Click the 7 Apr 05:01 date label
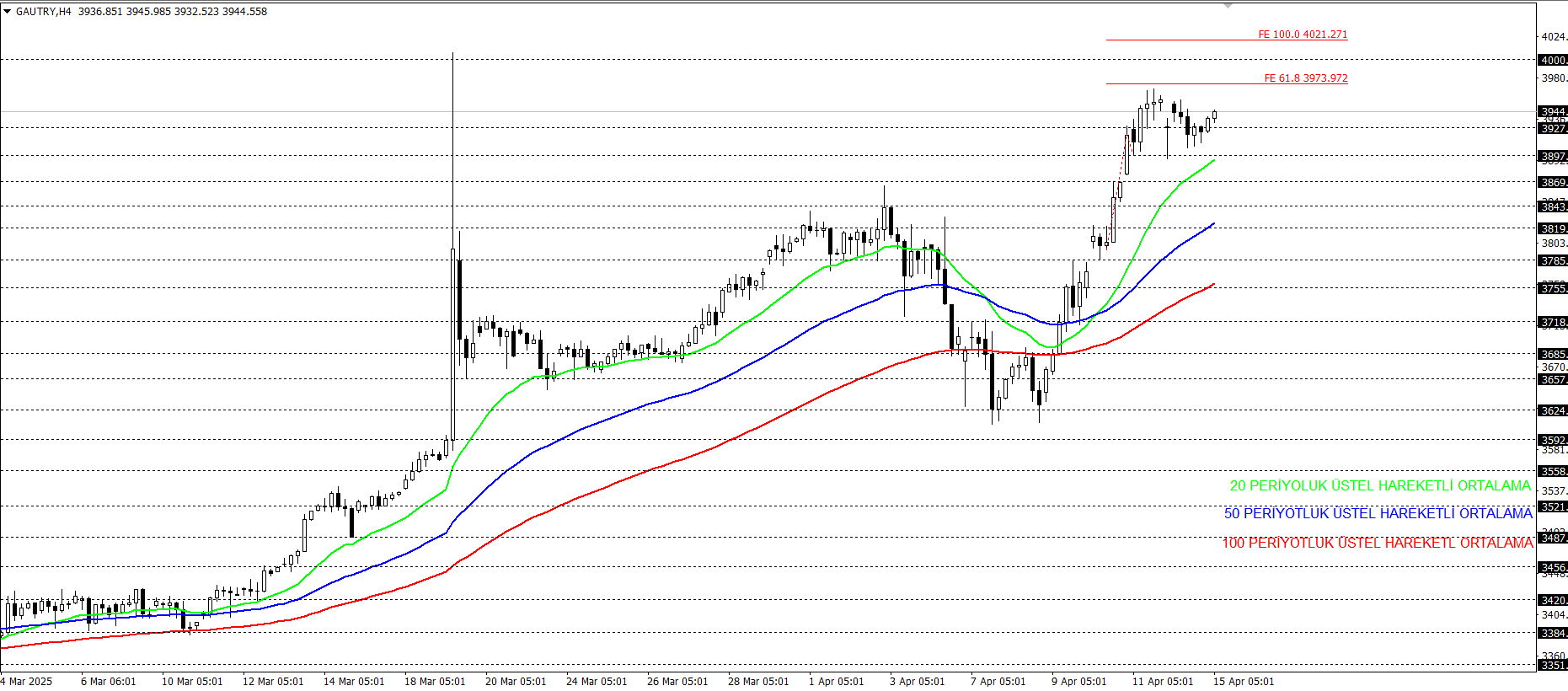 pyautogui.click(x=998, y=681)
